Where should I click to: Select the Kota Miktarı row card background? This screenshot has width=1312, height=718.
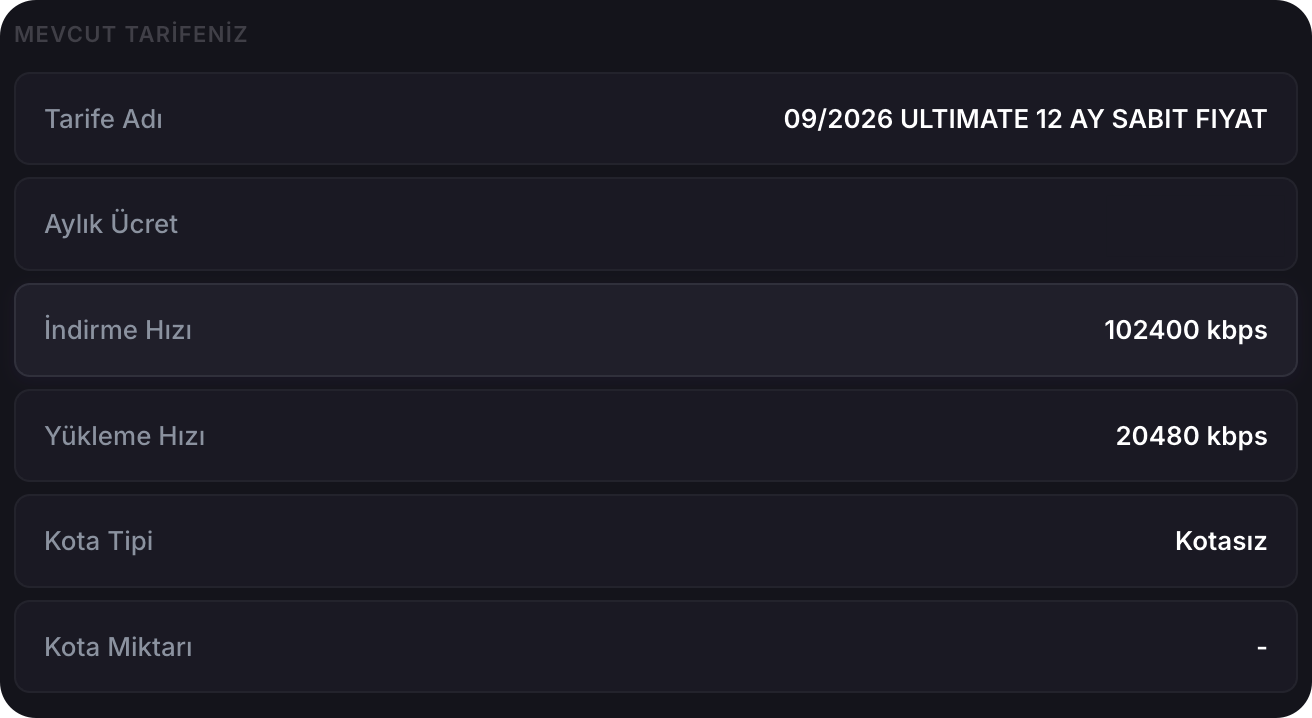(x=656, y=647)
